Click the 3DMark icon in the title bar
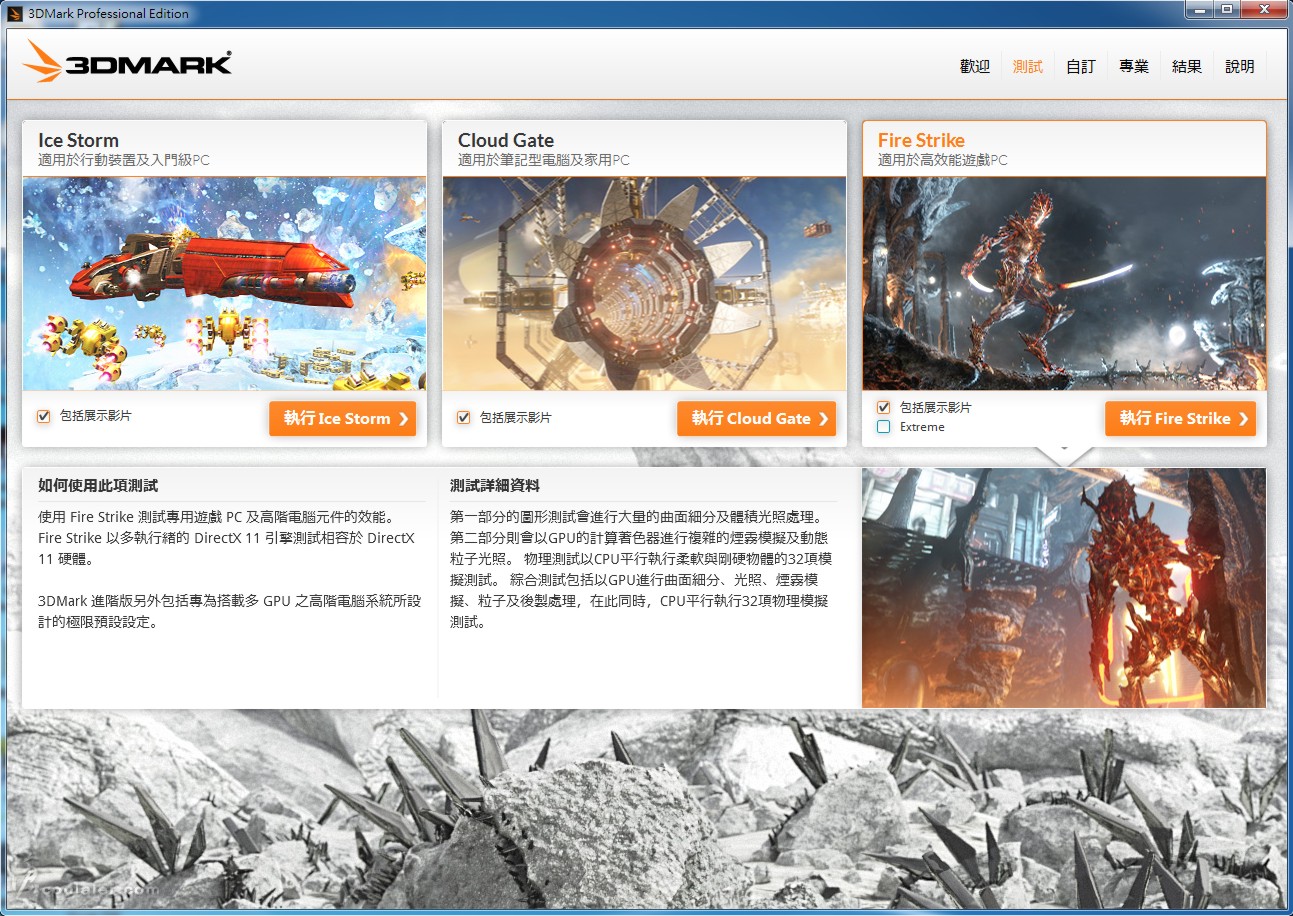Viewport: 1293px width, 916px height. click(15, 13)
